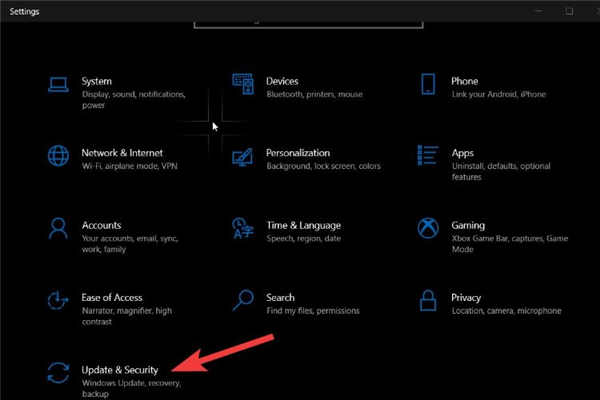
Task: Open Time & Language icon
Action: [242, 229]
